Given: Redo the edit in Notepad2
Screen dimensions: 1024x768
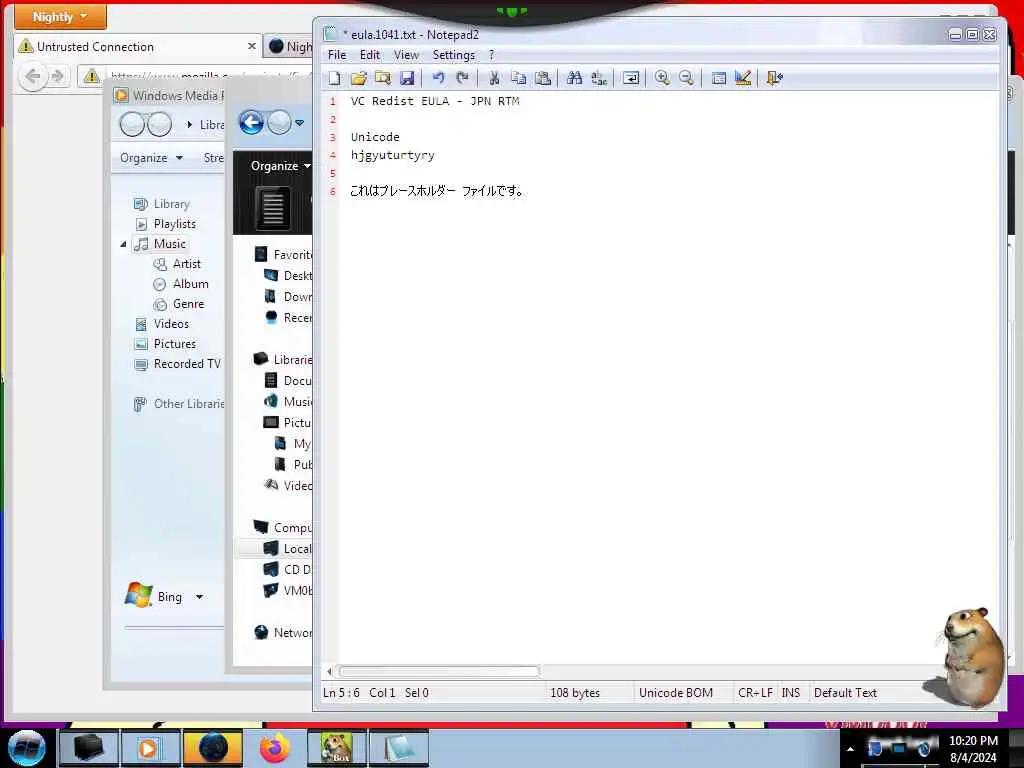Looking at the screenshot, I should 462,78.
